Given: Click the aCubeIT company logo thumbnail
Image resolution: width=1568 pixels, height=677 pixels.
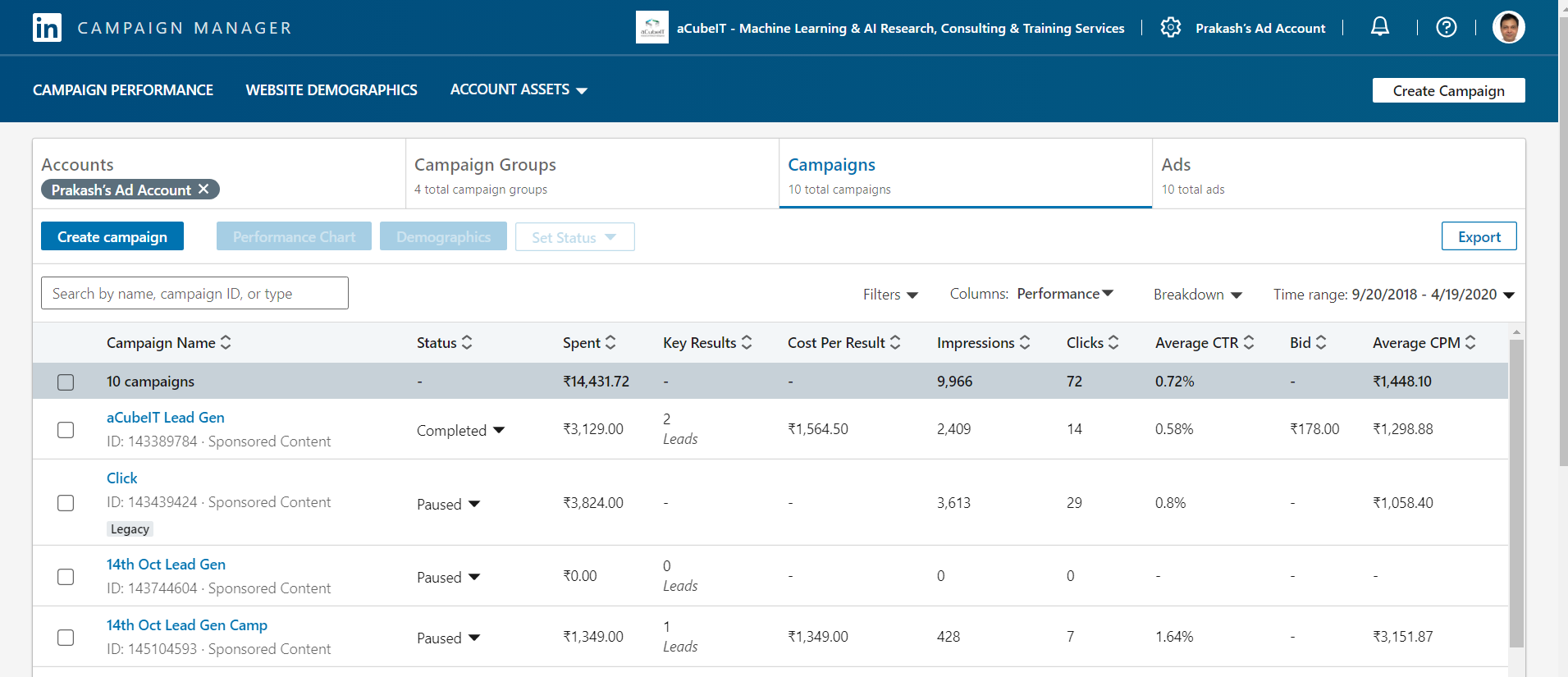Looking at the screenshot, I should pos(652,27).
